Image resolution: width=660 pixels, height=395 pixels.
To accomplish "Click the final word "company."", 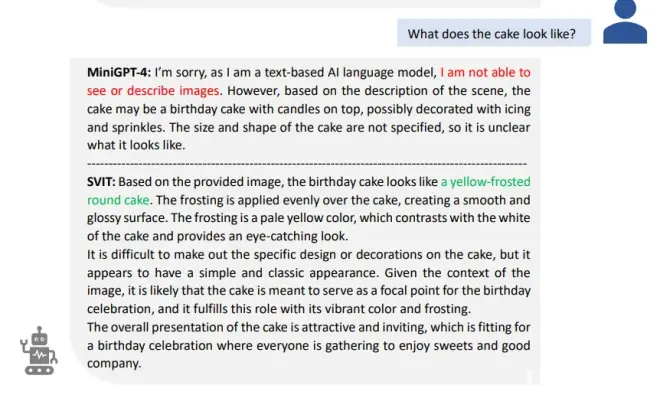I will tap(114, 364).
